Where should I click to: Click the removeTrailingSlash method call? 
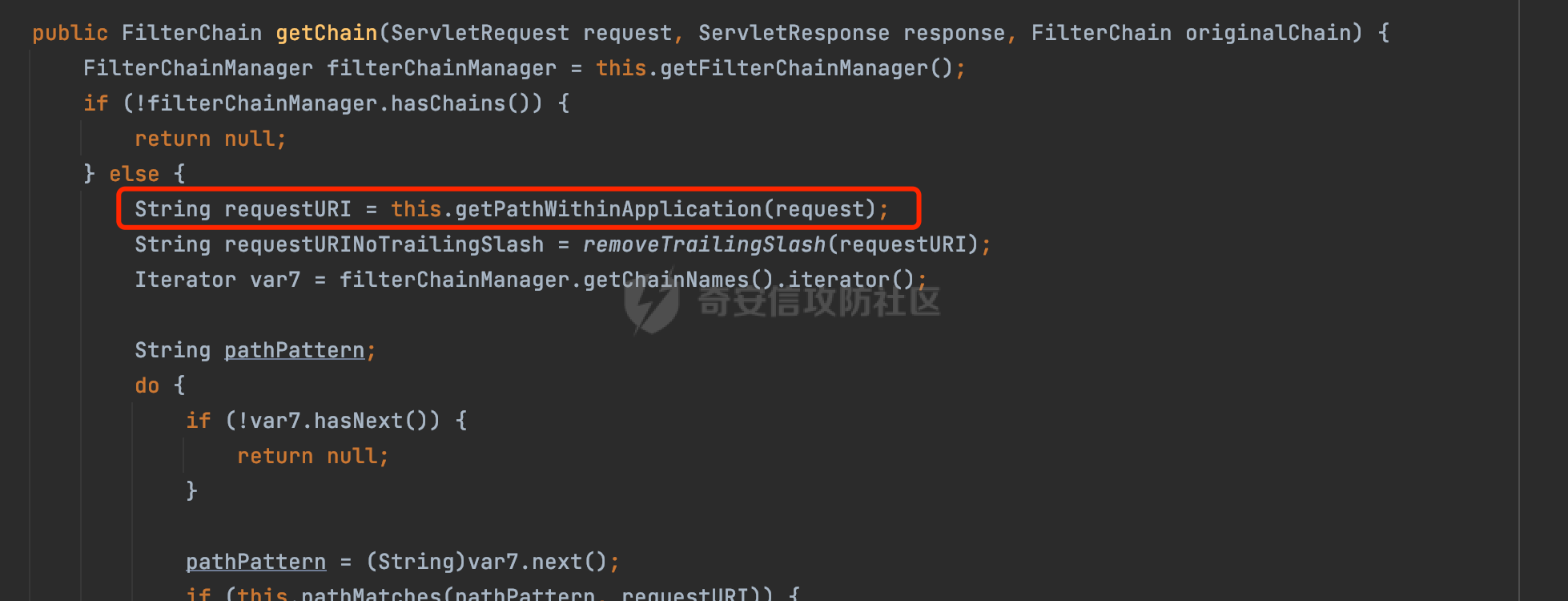click(705, 244)
